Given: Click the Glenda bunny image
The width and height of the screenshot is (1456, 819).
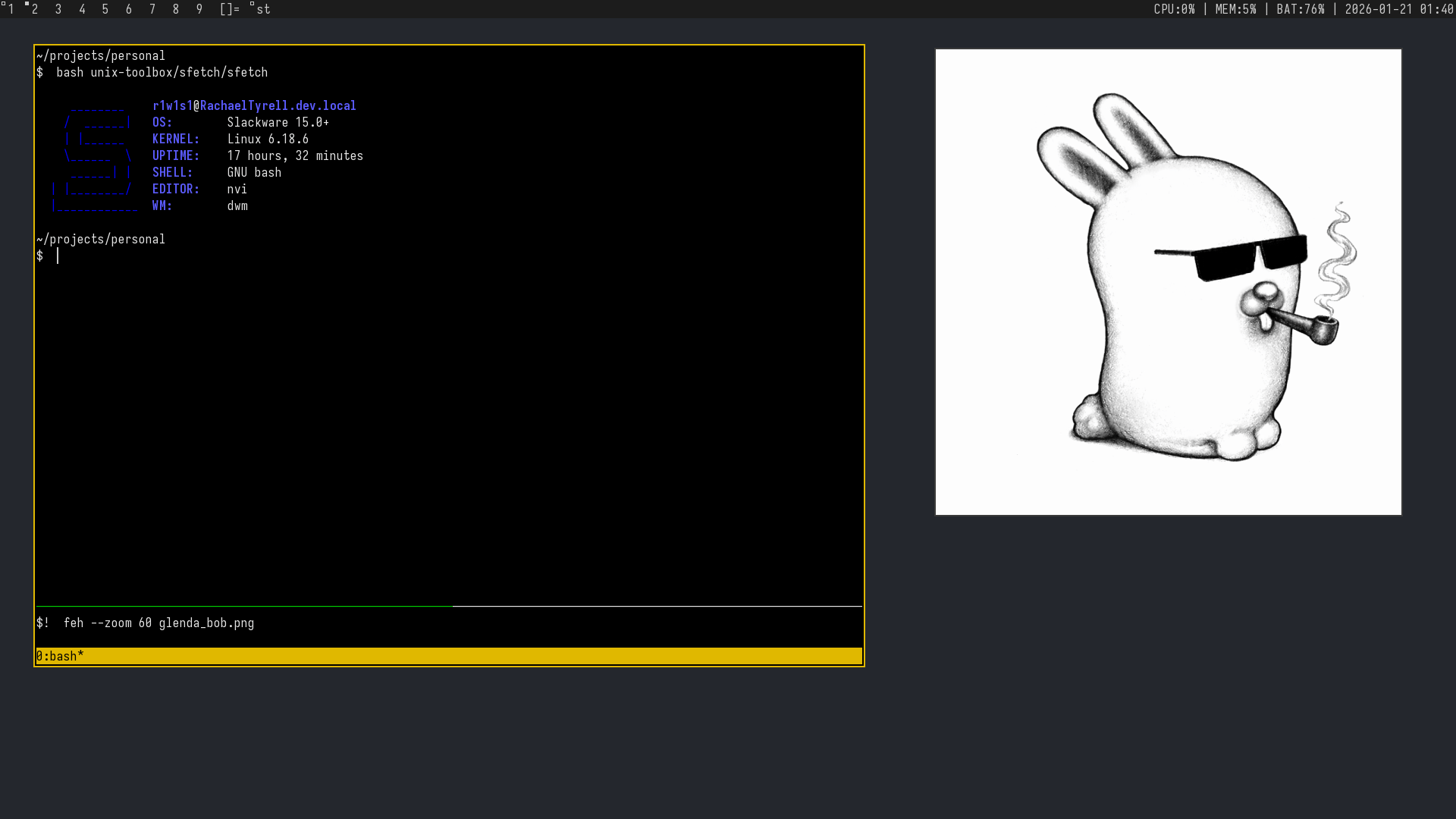Looking at the screenshot, I should coord(1168,282).
